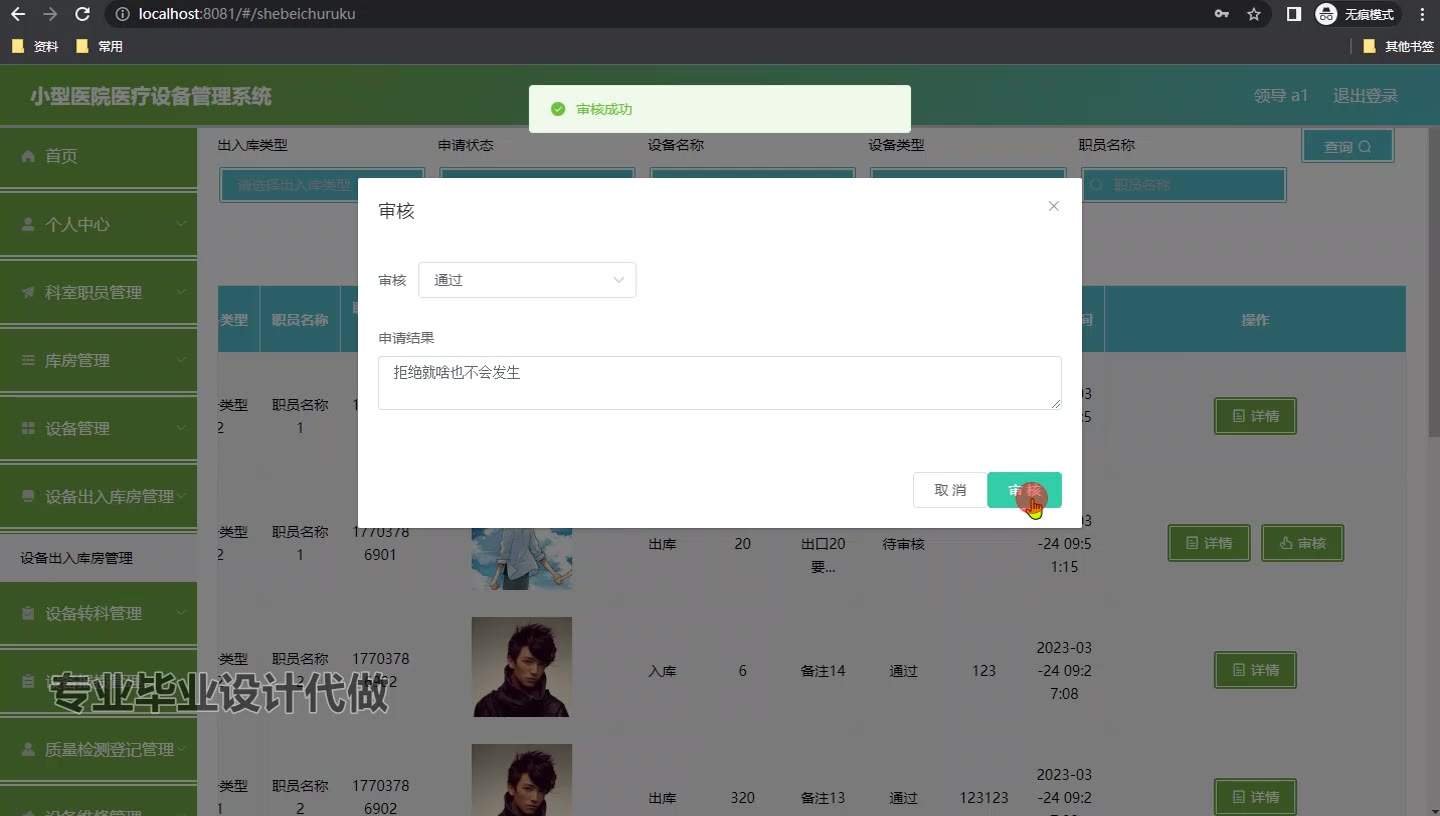
Task: Open the incognito 无痕模式 indicator
Action: point(1356,14)
